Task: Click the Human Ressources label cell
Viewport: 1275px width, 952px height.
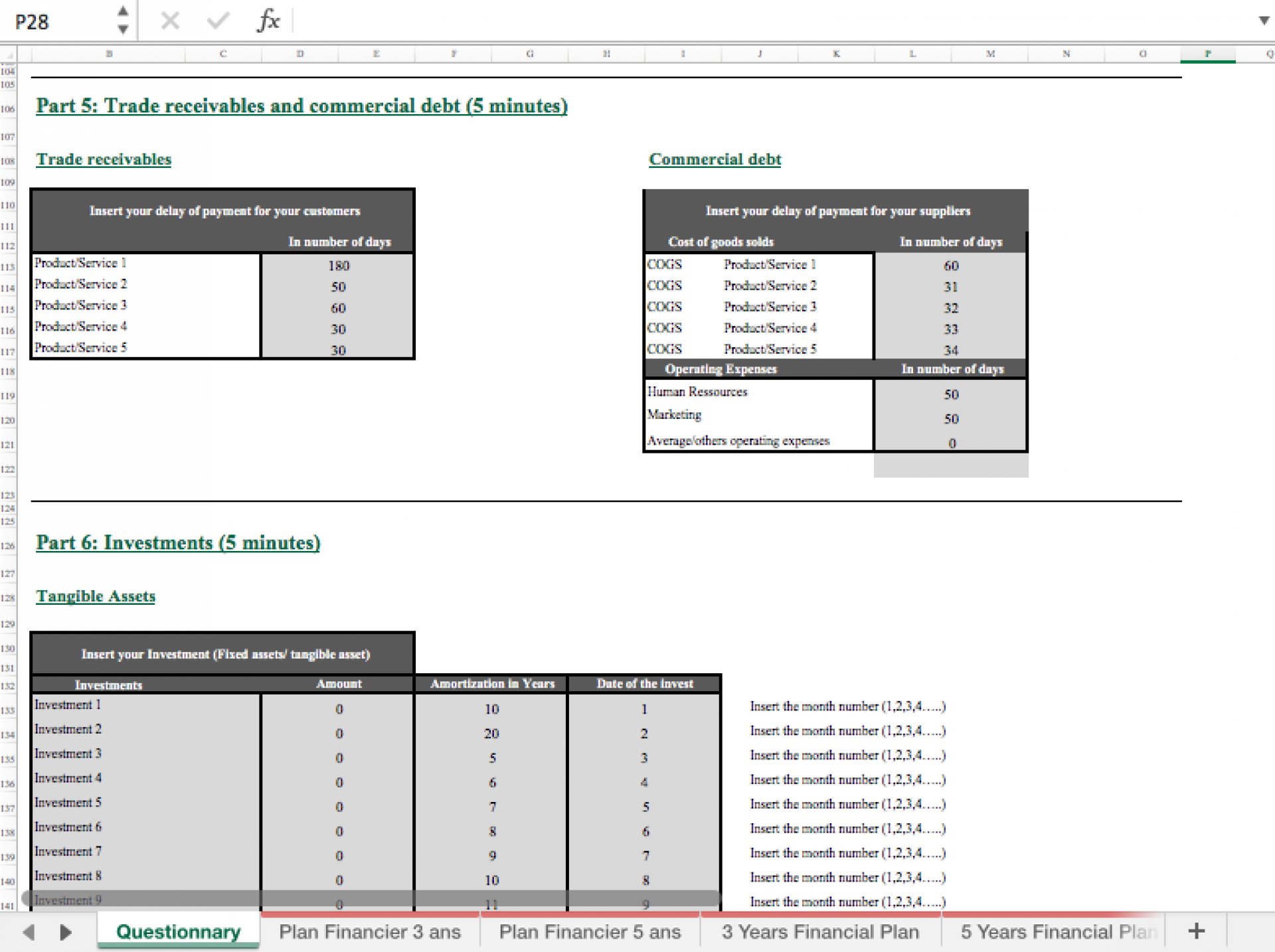Action: (759, 392)
